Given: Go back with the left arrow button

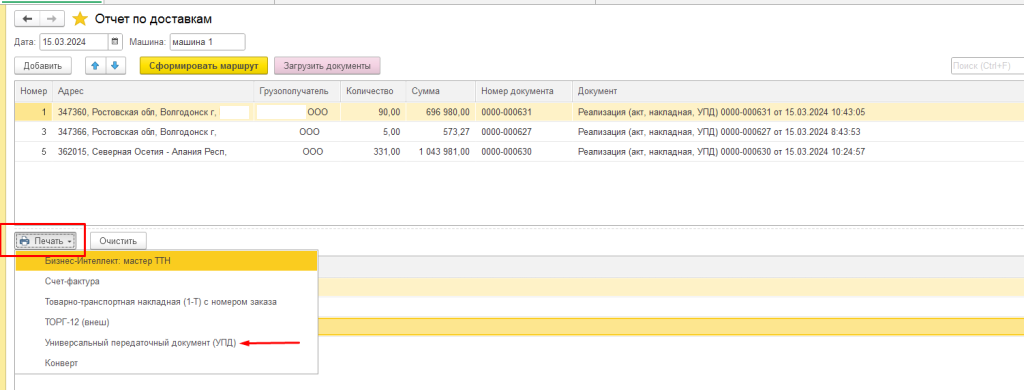Looking at the screenshot, I should [27, 18].
